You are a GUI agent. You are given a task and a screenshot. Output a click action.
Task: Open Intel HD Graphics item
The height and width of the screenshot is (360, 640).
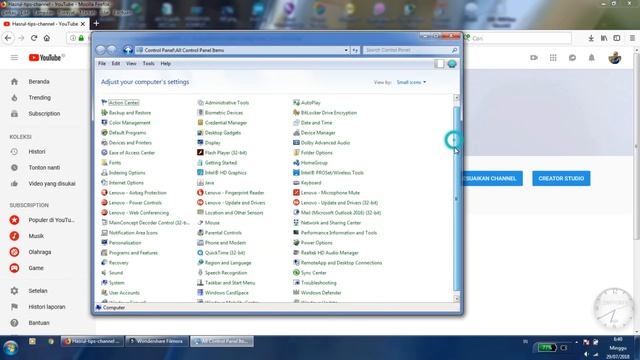coord(222,173)
